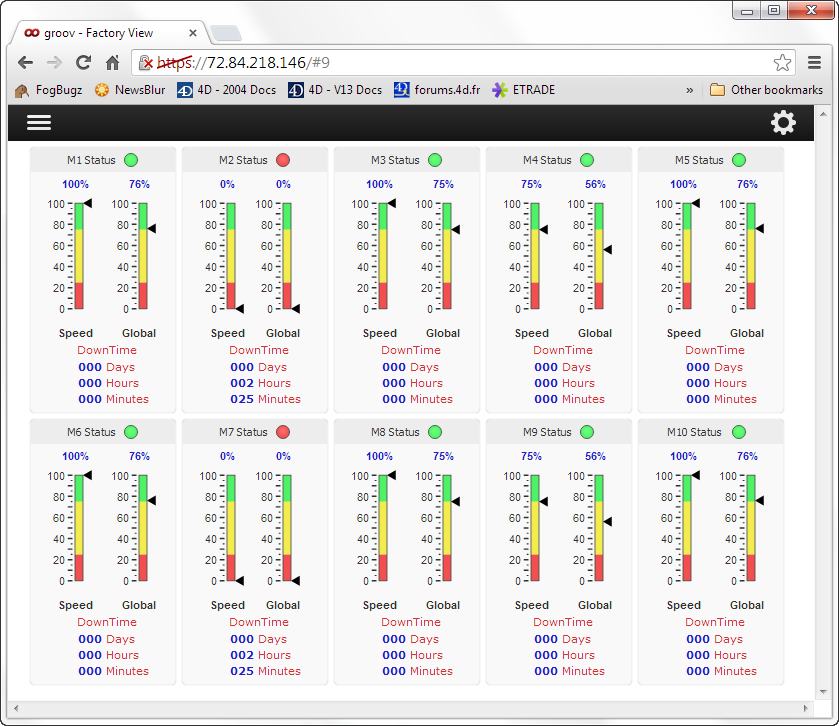839x726 pixels.
Task: Select the groov - Factory View tab
Action: point(110,33)
